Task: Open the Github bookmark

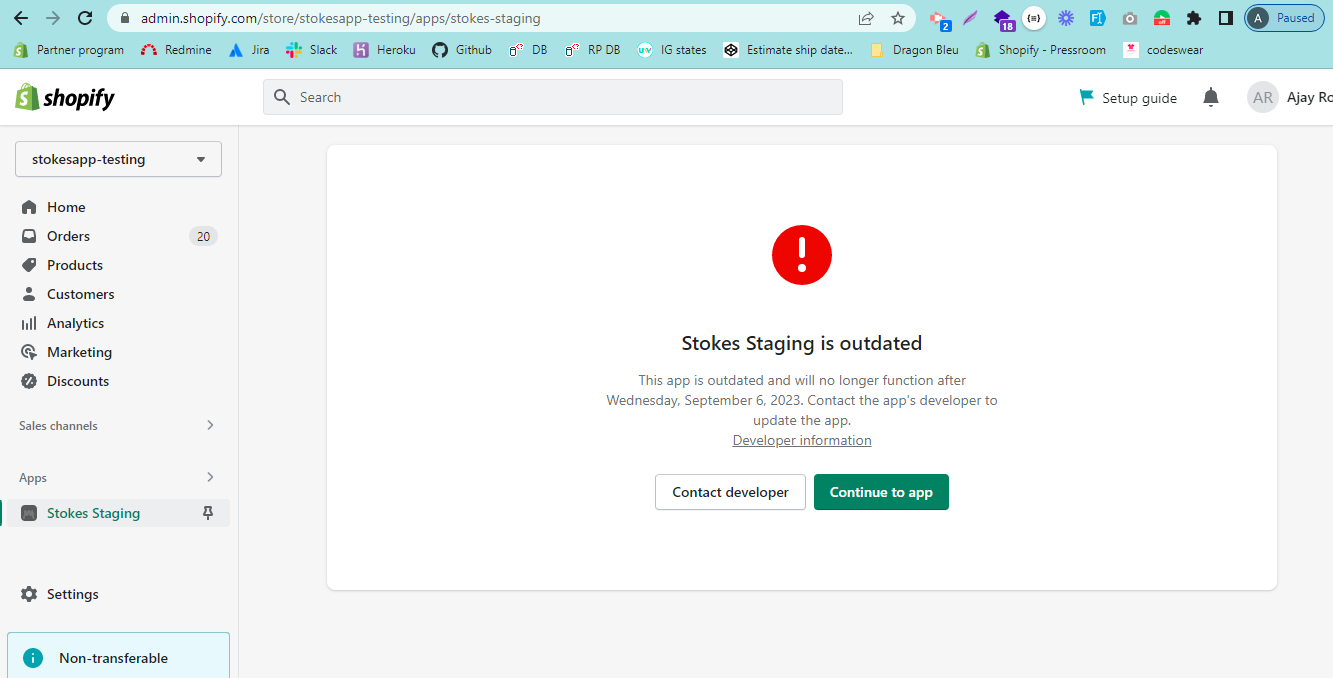Action: point(462,50)
